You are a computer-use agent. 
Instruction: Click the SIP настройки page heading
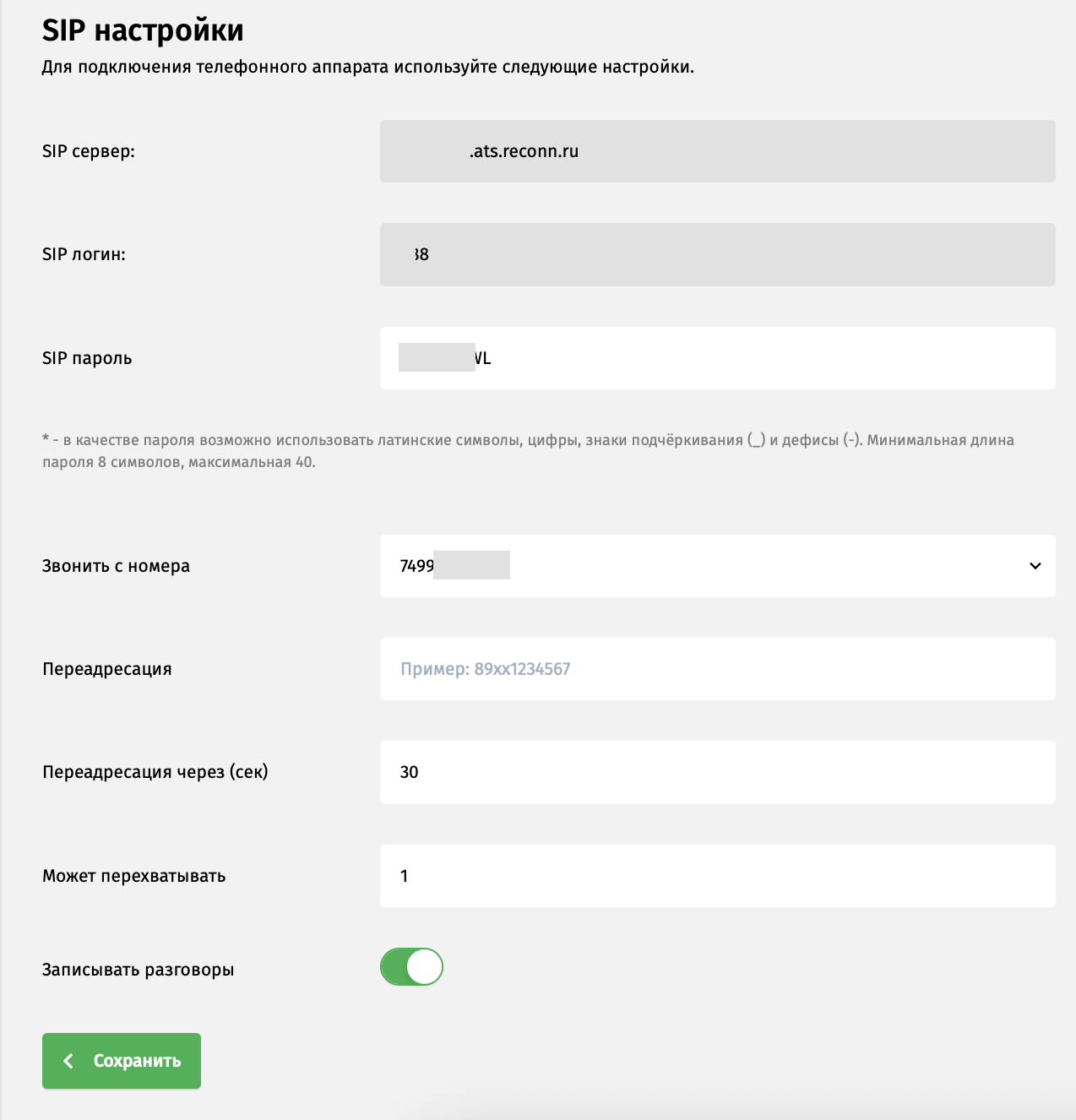pyautogui.click(x=143, y=30)
